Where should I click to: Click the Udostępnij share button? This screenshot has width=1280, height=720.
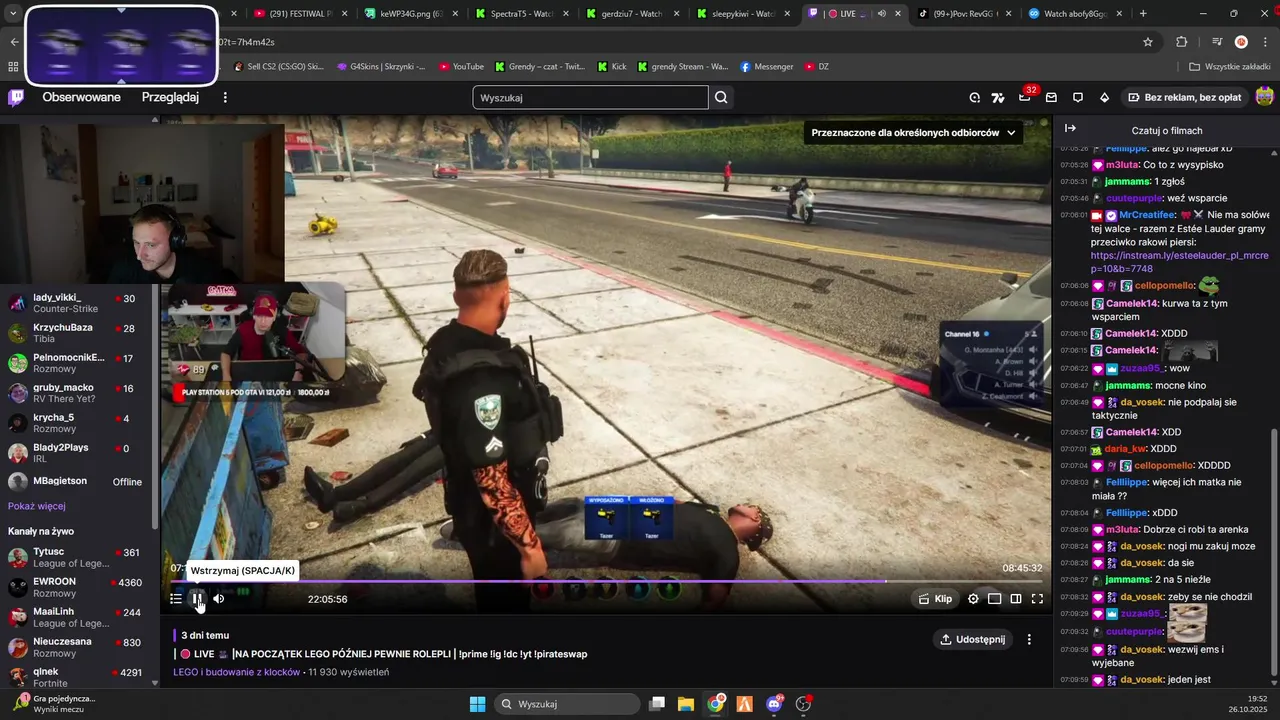coord(973,639)
